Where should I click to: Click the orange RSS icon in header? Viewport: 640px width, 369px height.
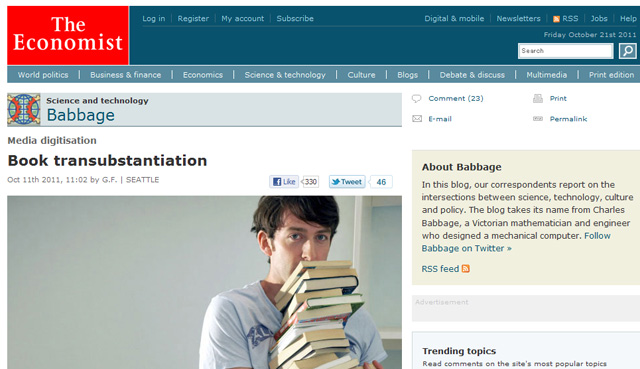click(556, 19)
